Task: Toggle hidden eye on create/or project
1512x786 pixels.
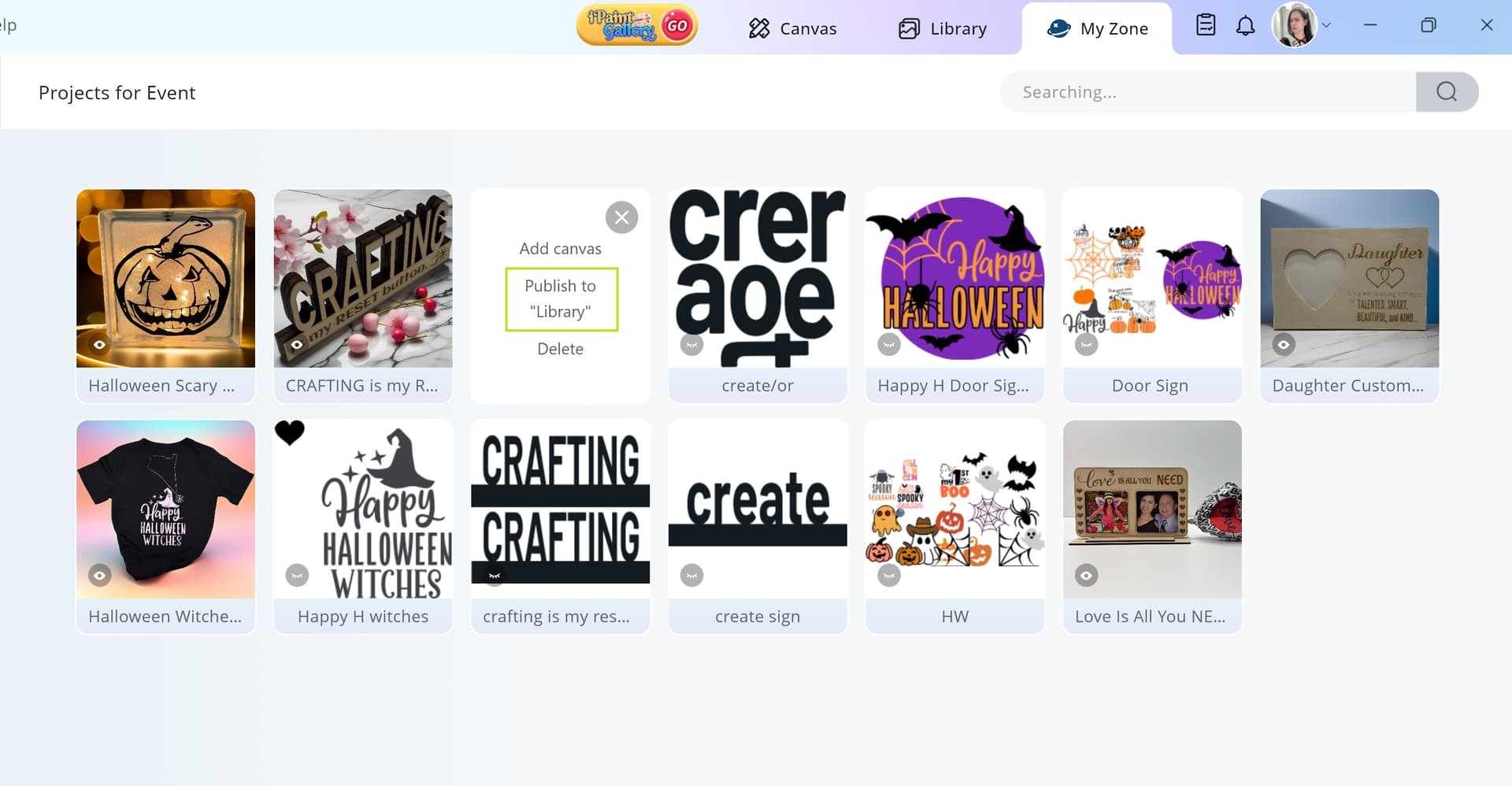Action: click(x=691, y=344)
